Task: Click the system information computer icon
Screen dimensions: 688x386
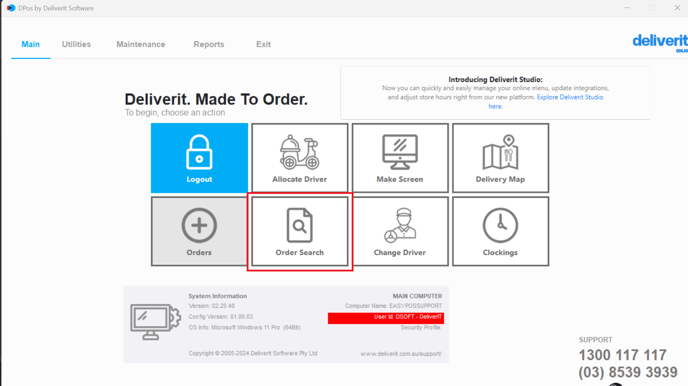Action: coord(155,322)
